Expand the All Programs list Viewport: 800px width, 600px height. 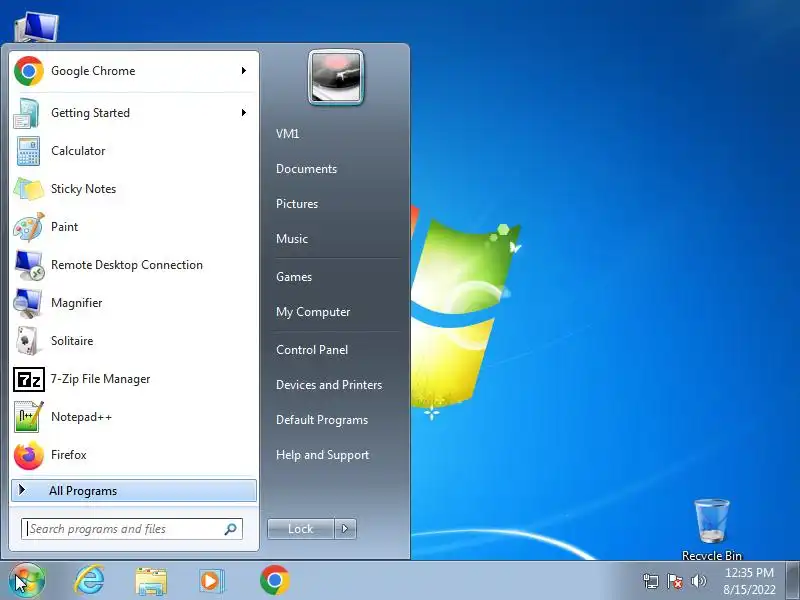point(134,491)
